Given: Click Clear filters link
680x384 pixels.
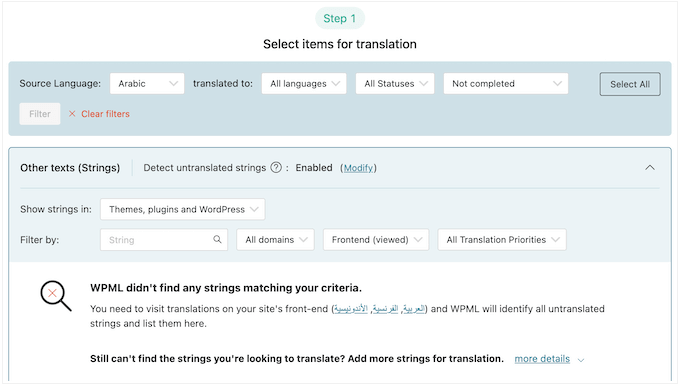Looking at the screenshot, I should (99, 114).
